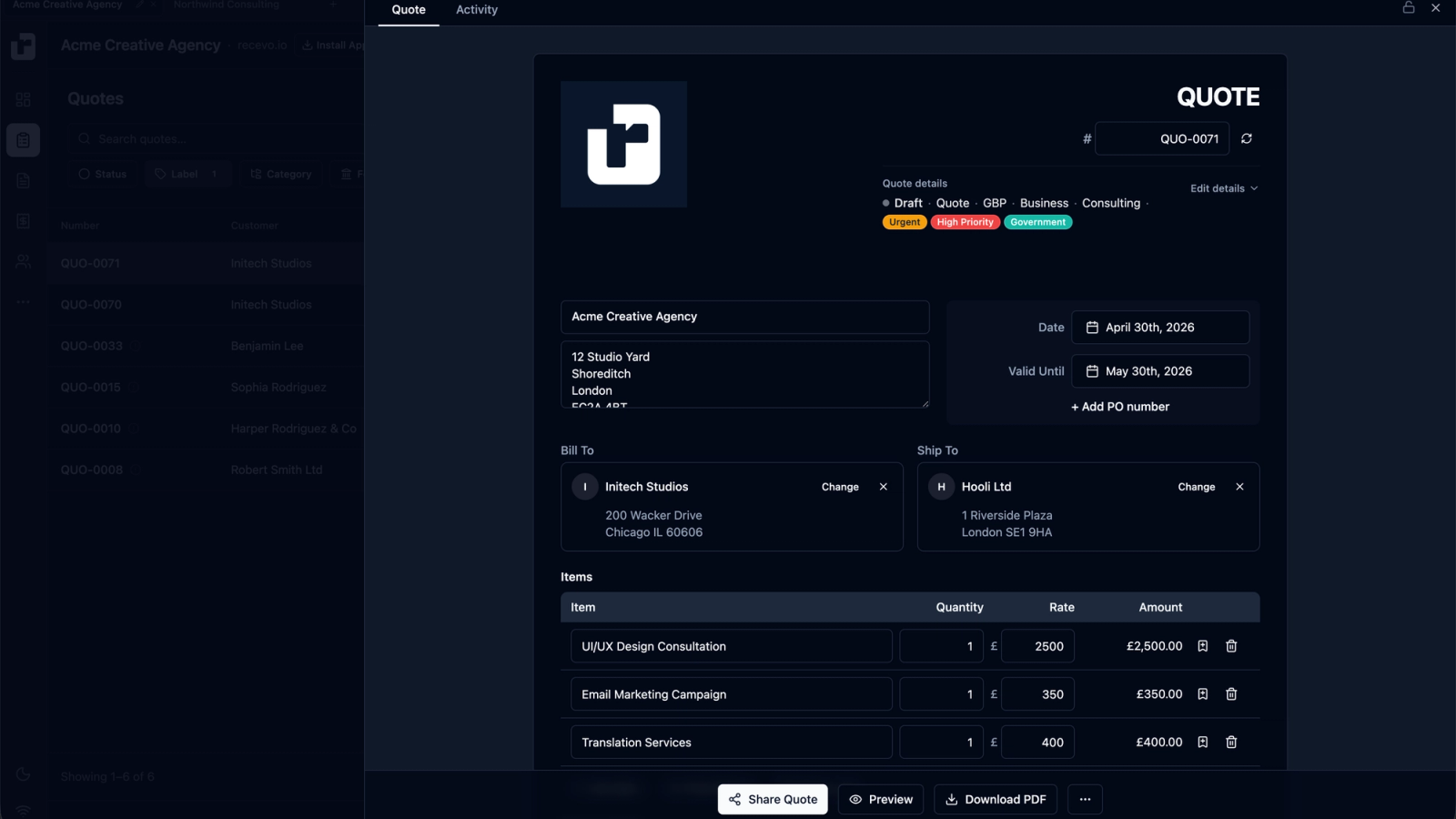Click Add PO number link
The height and width of the screenshot is (819, 1456).
click(x=1120, y=407)
